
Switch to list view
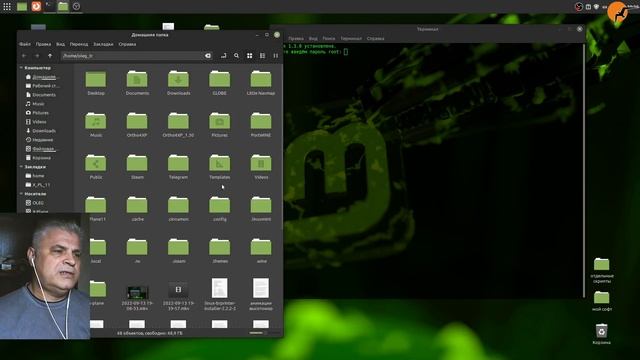(x=262, y=56)
